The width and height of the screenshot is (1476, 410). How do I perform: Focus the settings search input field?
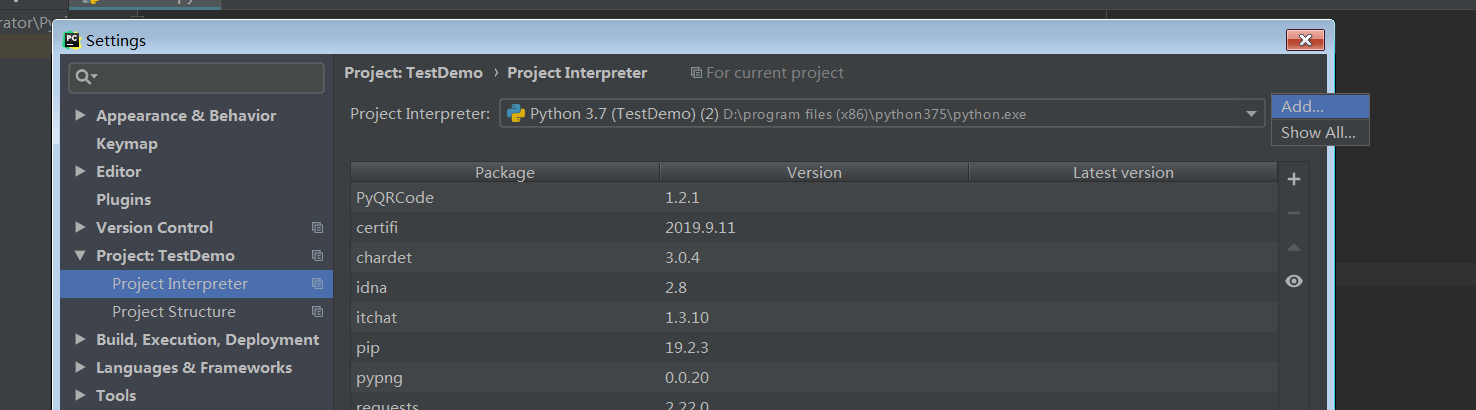click(196, 77)
